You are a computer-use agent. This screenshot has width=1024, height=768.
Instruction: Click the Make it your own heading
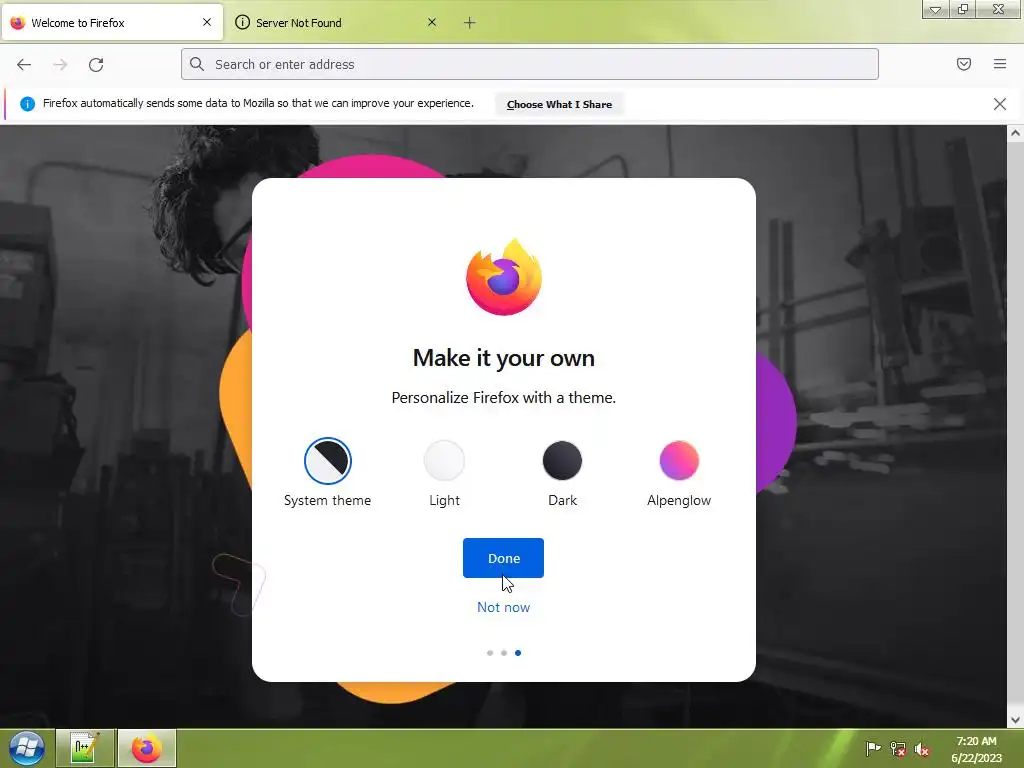504,358
